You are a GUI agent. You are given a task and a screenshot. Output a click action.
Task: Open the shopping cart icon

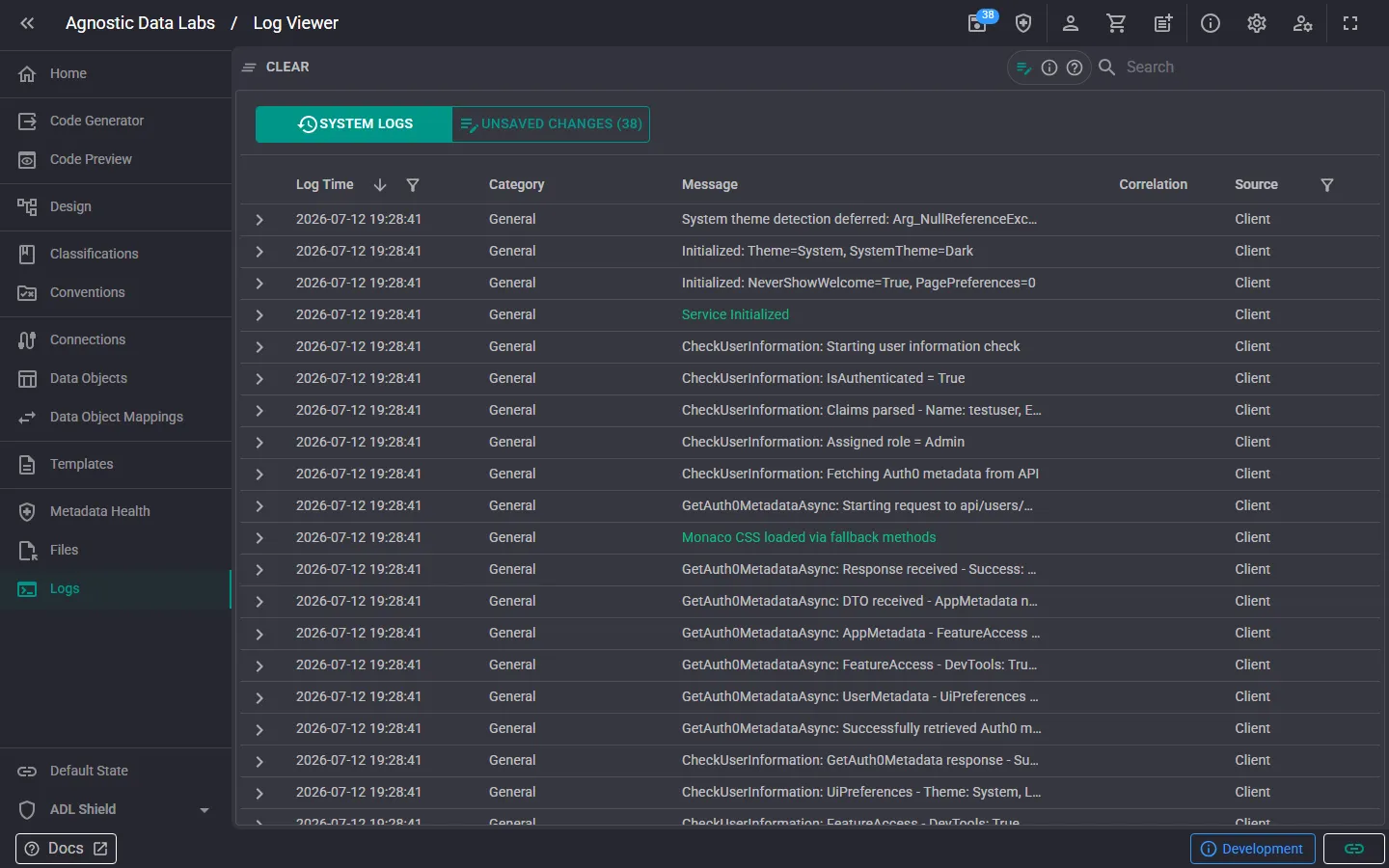click(1116, 23)
